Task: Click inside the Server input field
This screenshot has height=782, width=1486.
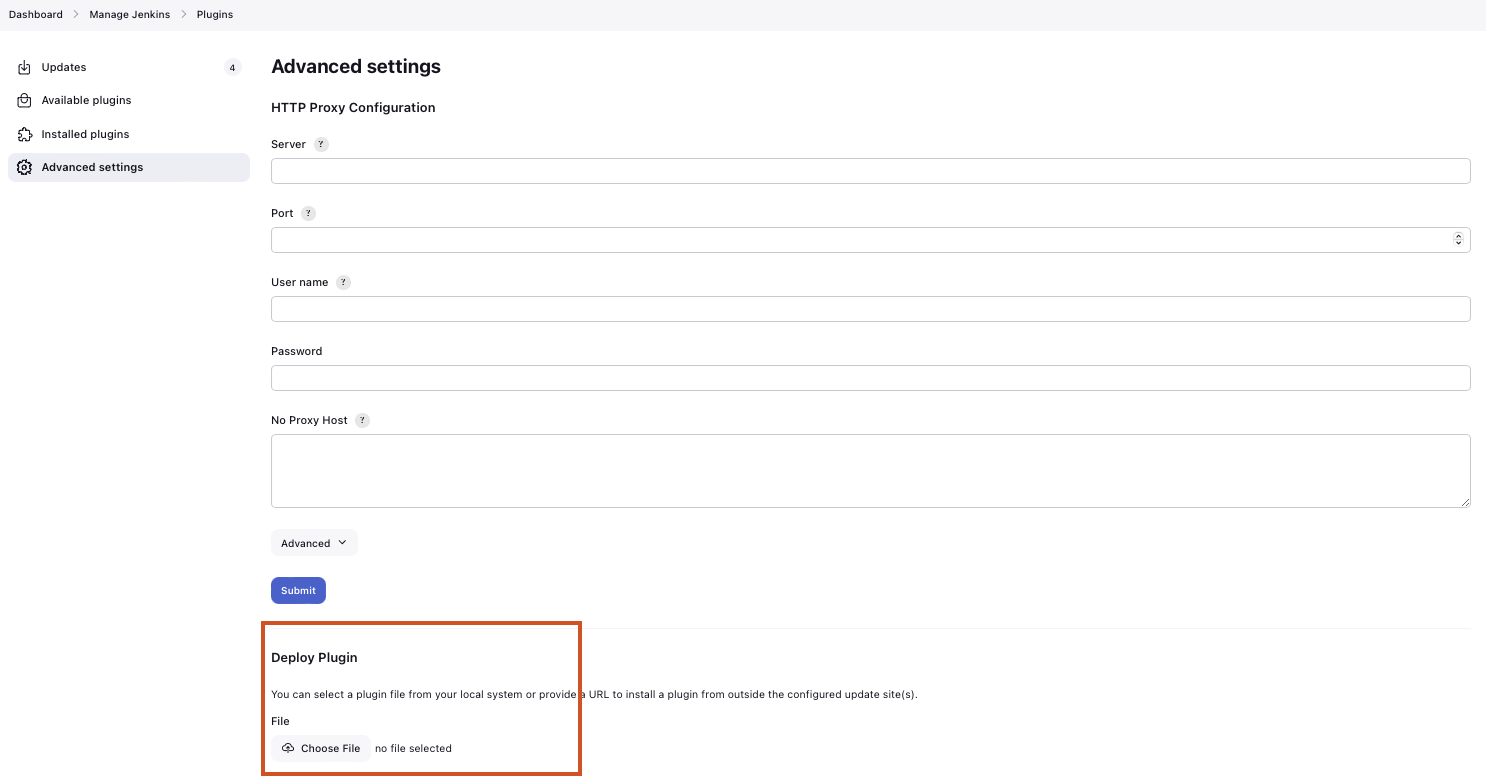Action: (x=870, y=170)
